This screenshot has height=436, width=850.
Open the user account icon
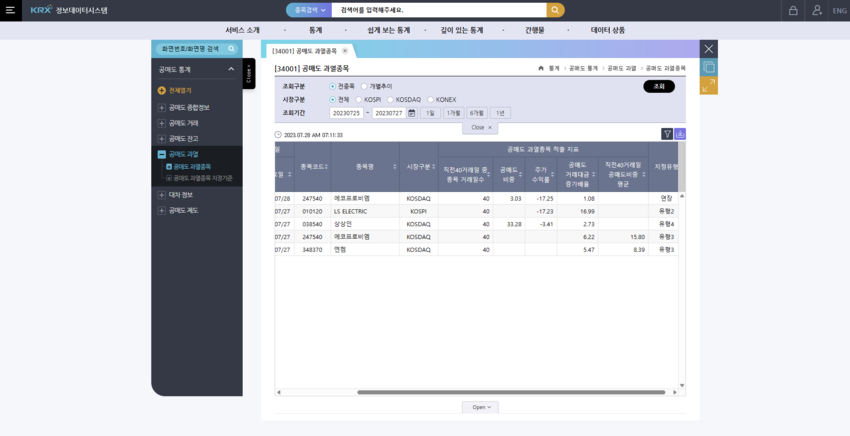[817, 10]
